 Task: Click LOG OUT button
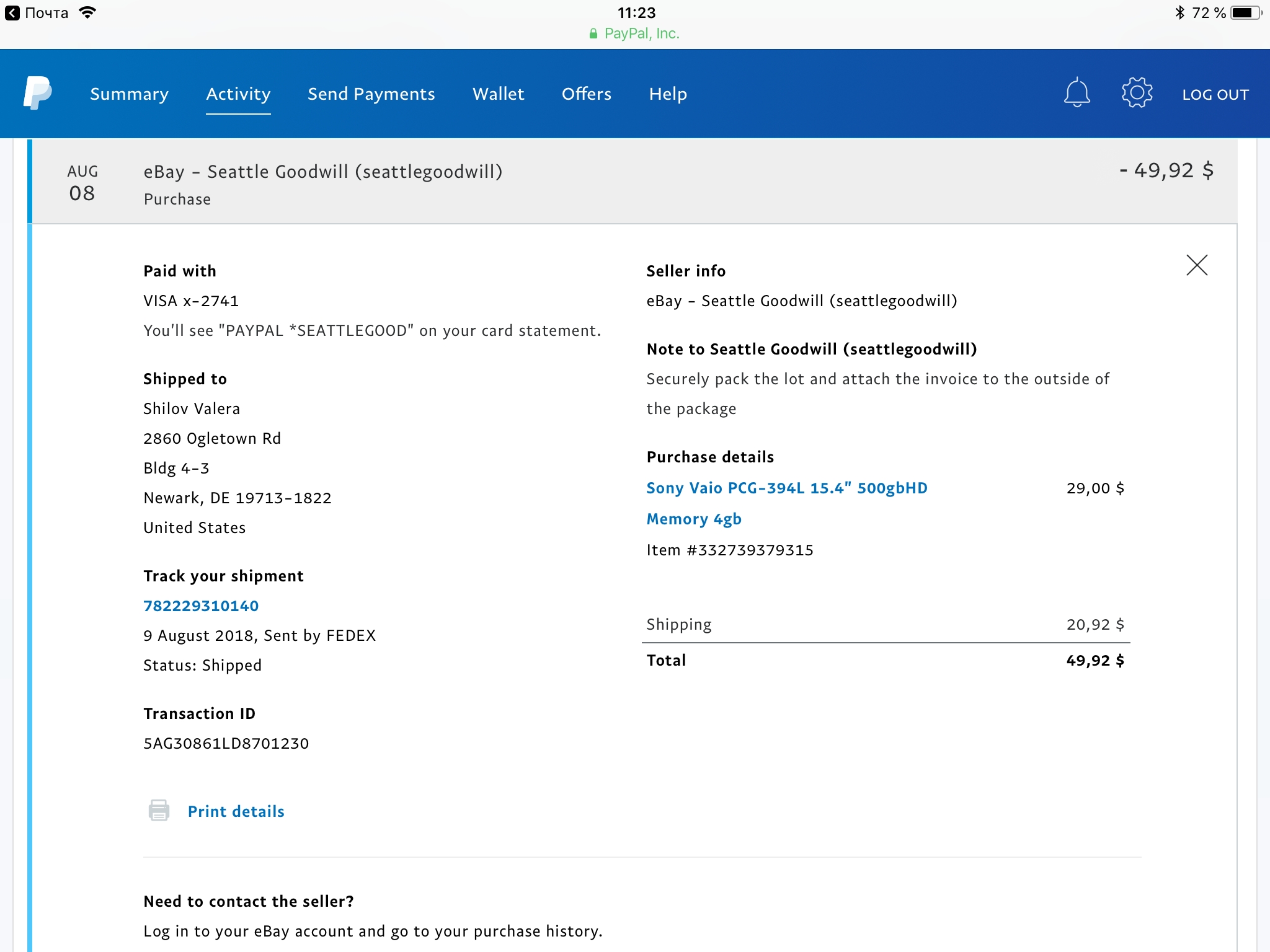pyautogui.click(x=1215, y=95)
